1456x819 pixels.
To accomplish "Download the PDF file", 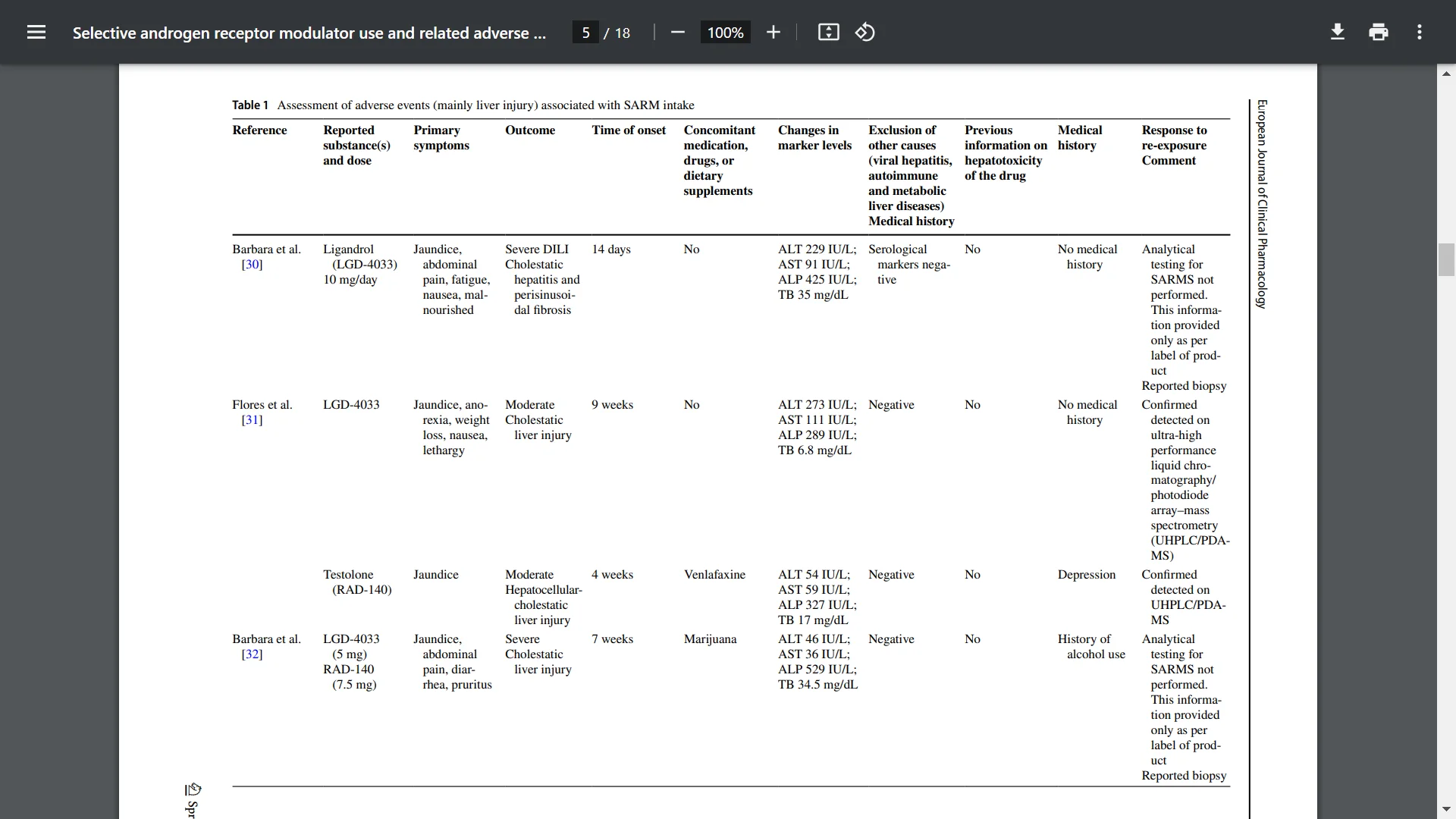I will (1338, 32).
